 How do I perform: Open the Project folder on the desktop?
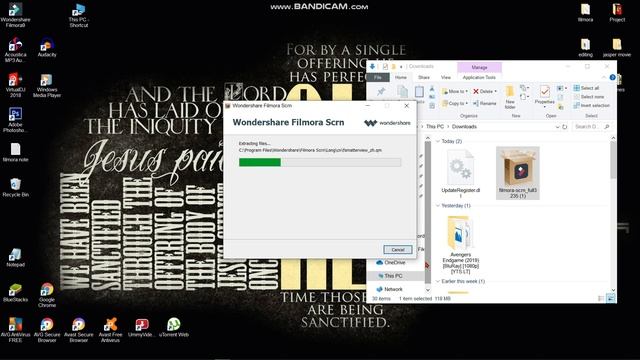(x=617, y=12)
